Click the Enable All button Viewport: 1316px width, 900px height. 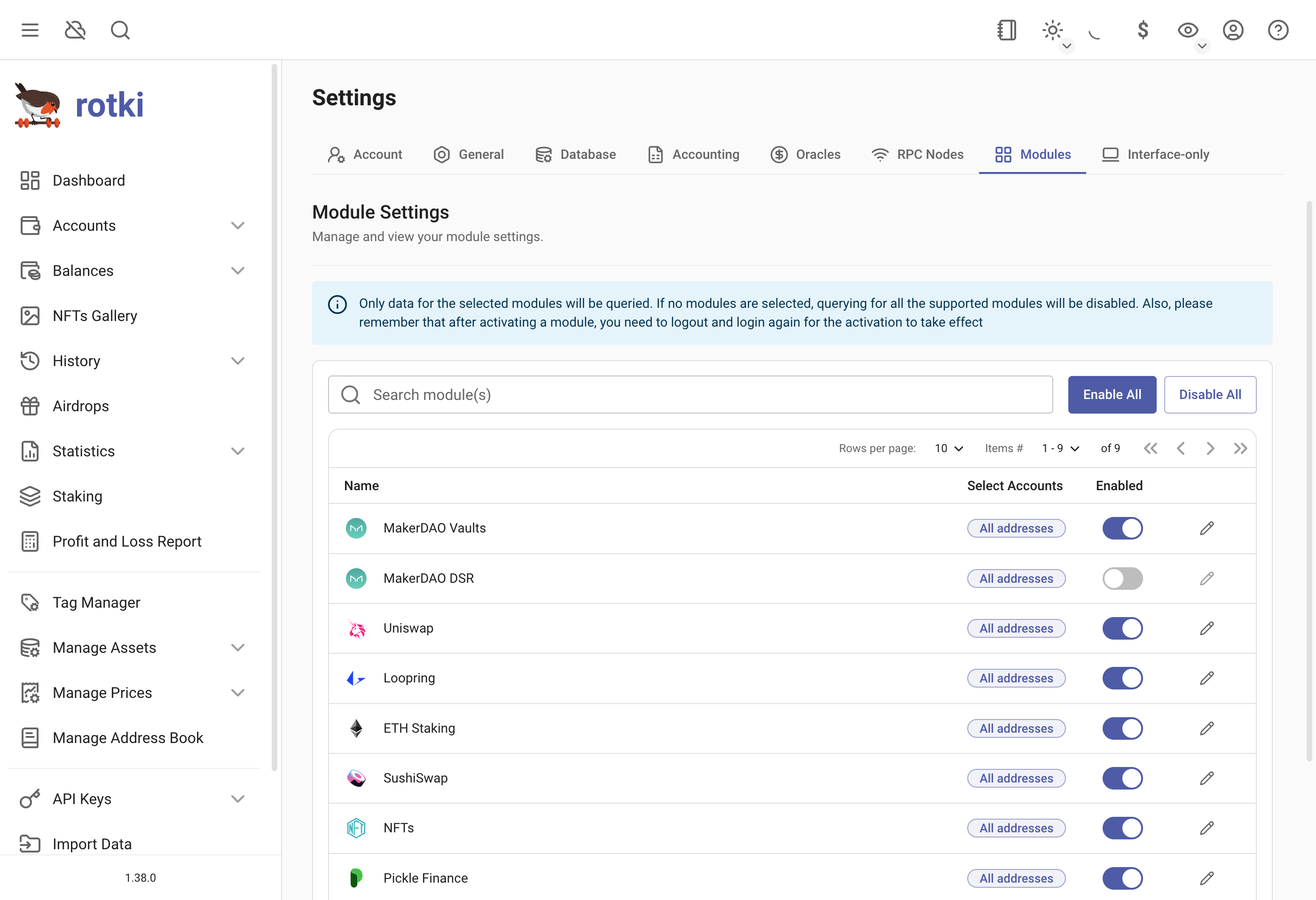click(1112, 395)
